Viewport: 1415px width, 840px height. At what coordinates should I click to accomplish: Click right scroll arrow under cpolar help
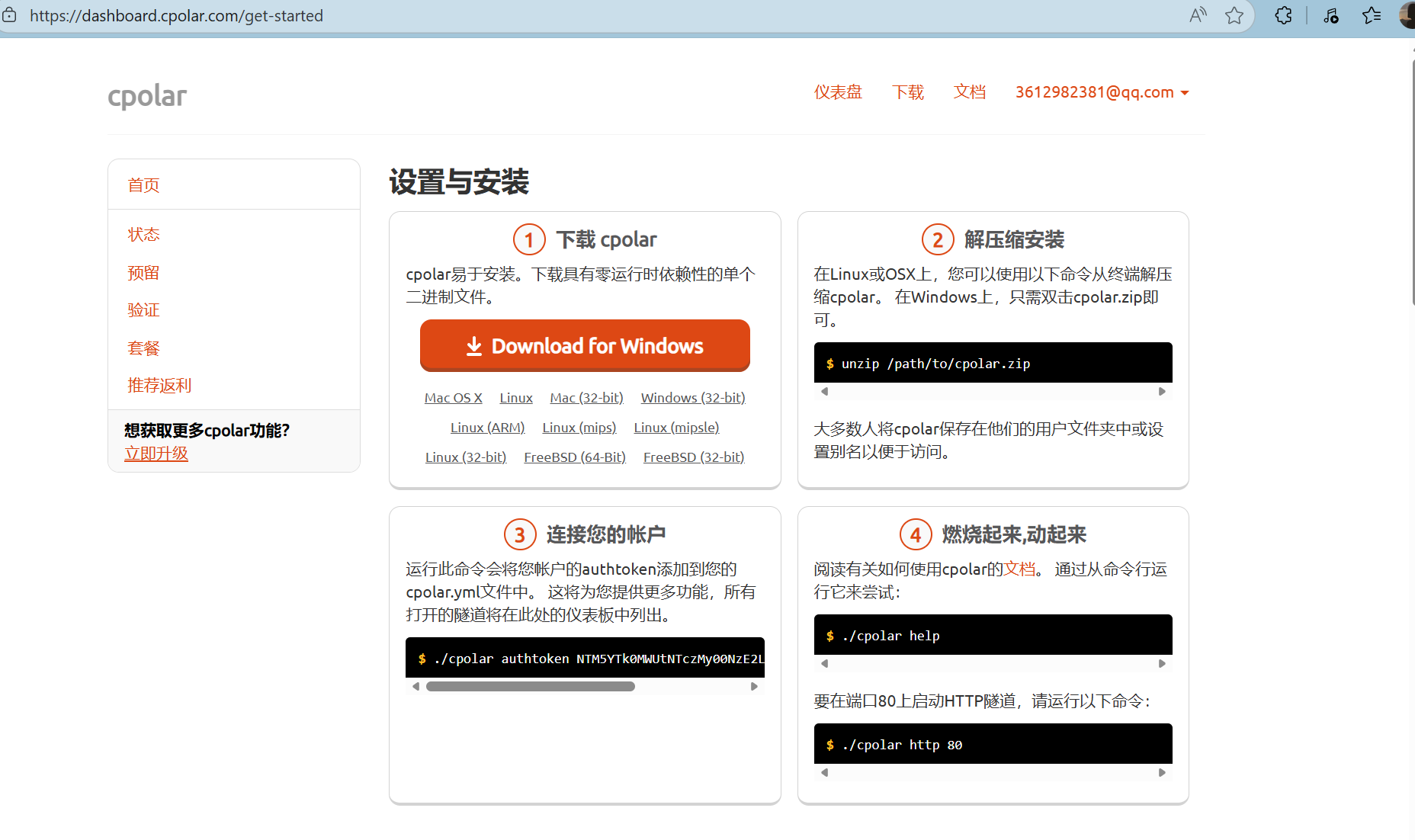coord(1162,664)
